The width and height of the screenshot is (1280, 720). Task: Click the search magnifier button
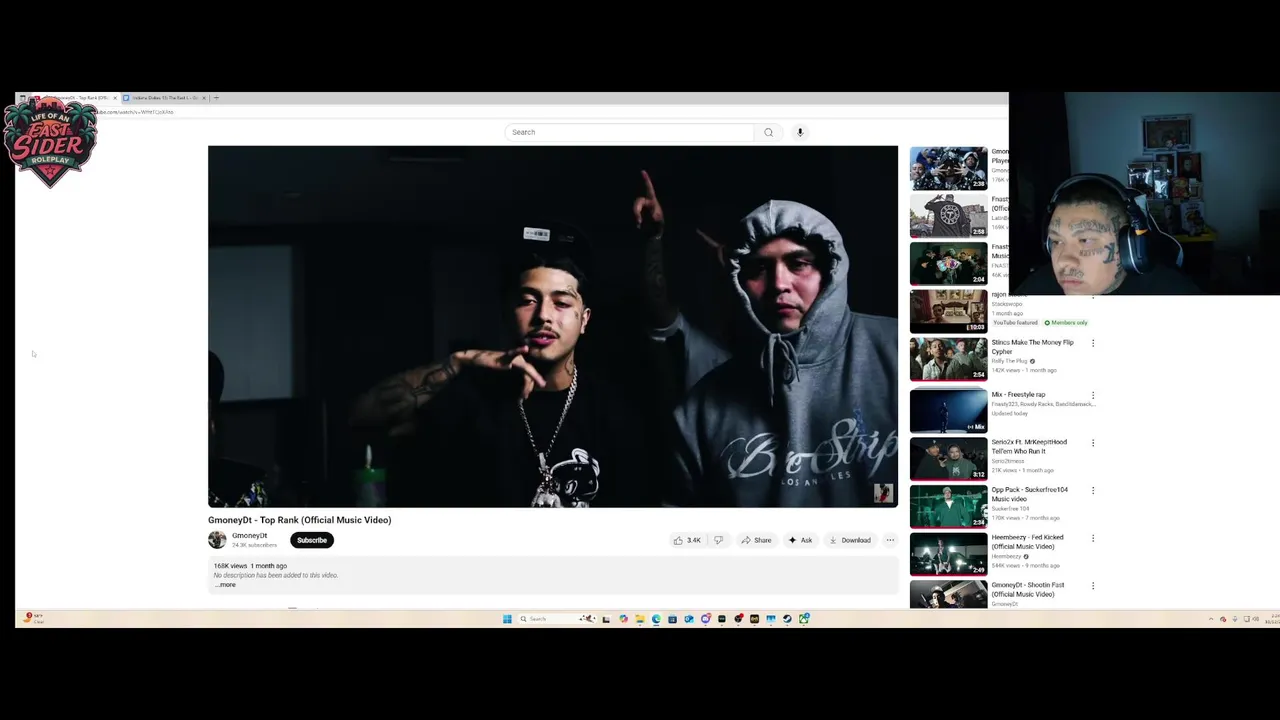pos(768,132)
